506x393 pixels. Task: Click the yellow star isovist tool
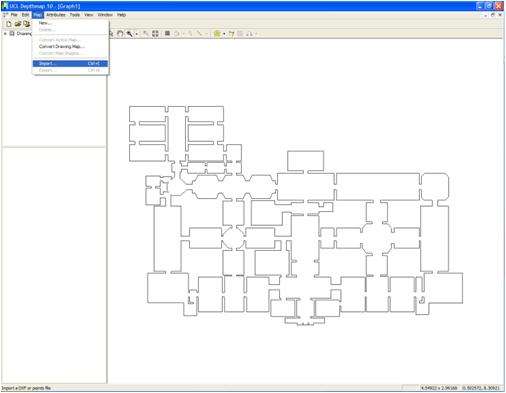[217, 34]
